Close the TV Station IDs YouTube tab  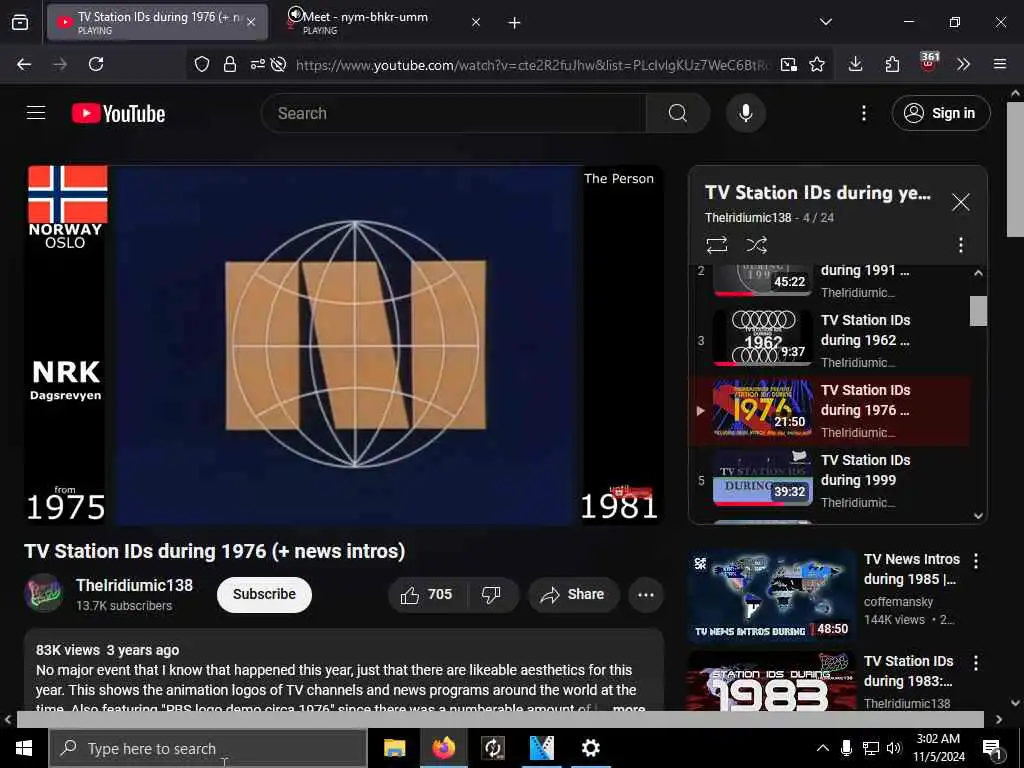pyautogui.click(x=251, y=22)
